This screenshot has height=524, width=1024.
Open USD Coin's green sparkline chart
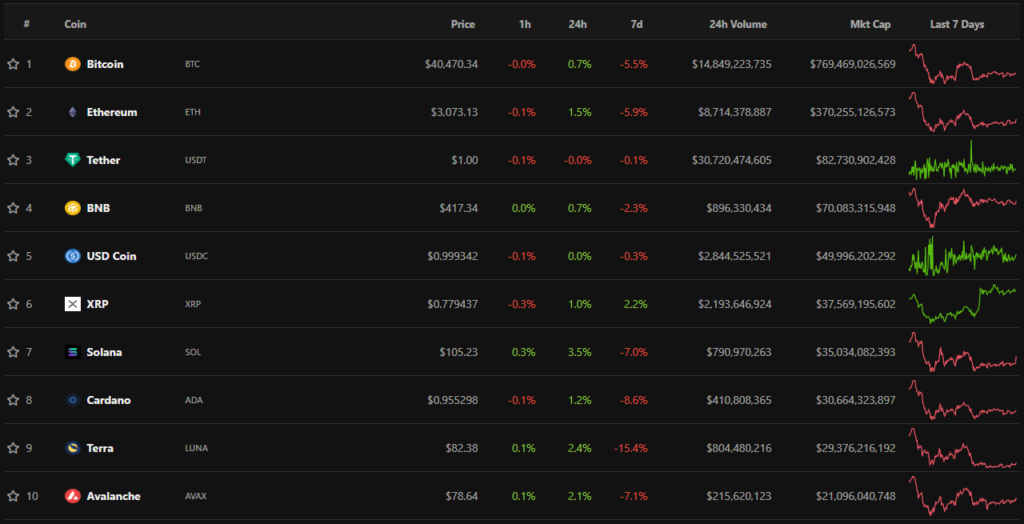(963, 256)
